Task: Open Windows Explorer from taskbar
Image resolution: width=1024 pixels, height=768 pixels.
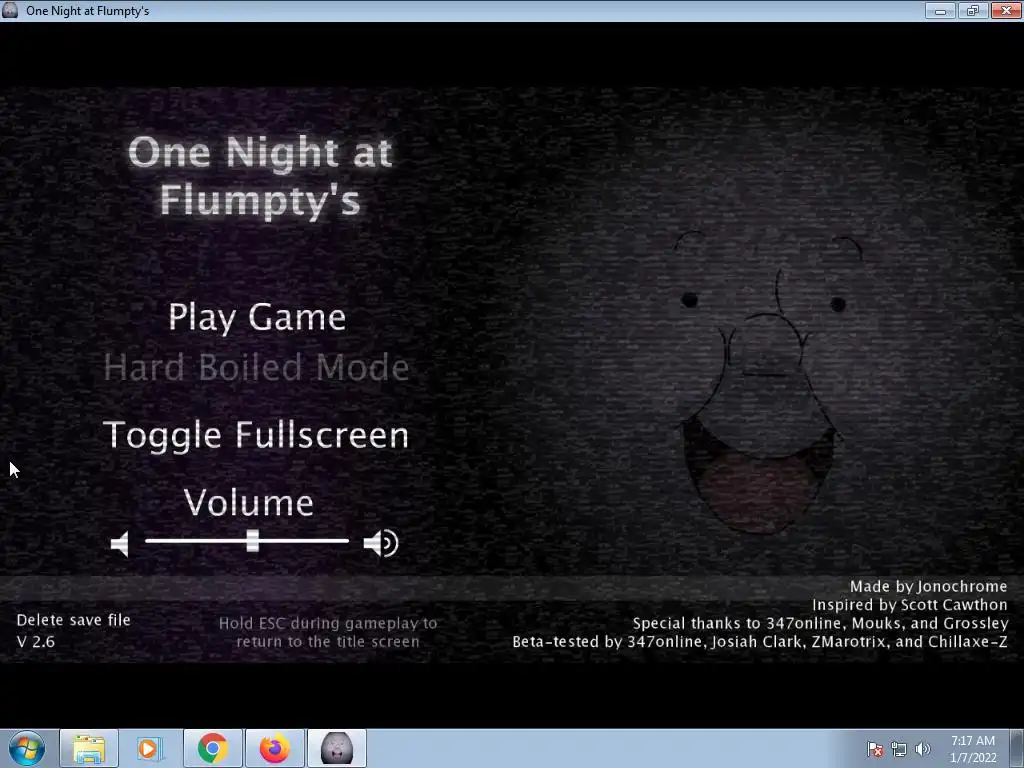Action: [89, 748]
